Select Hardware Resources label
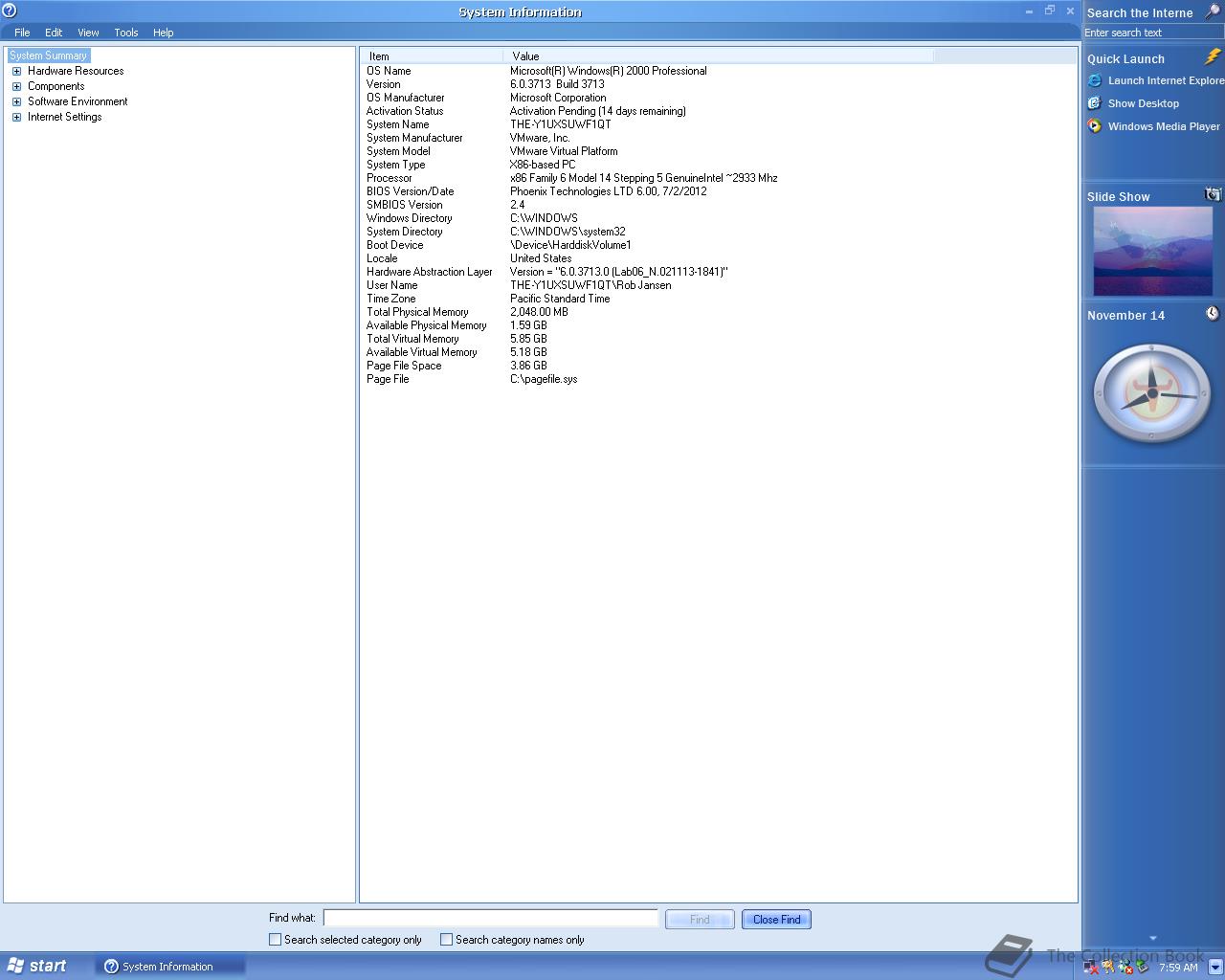This screenshot has height=980, width=1225. coord(76,71)
